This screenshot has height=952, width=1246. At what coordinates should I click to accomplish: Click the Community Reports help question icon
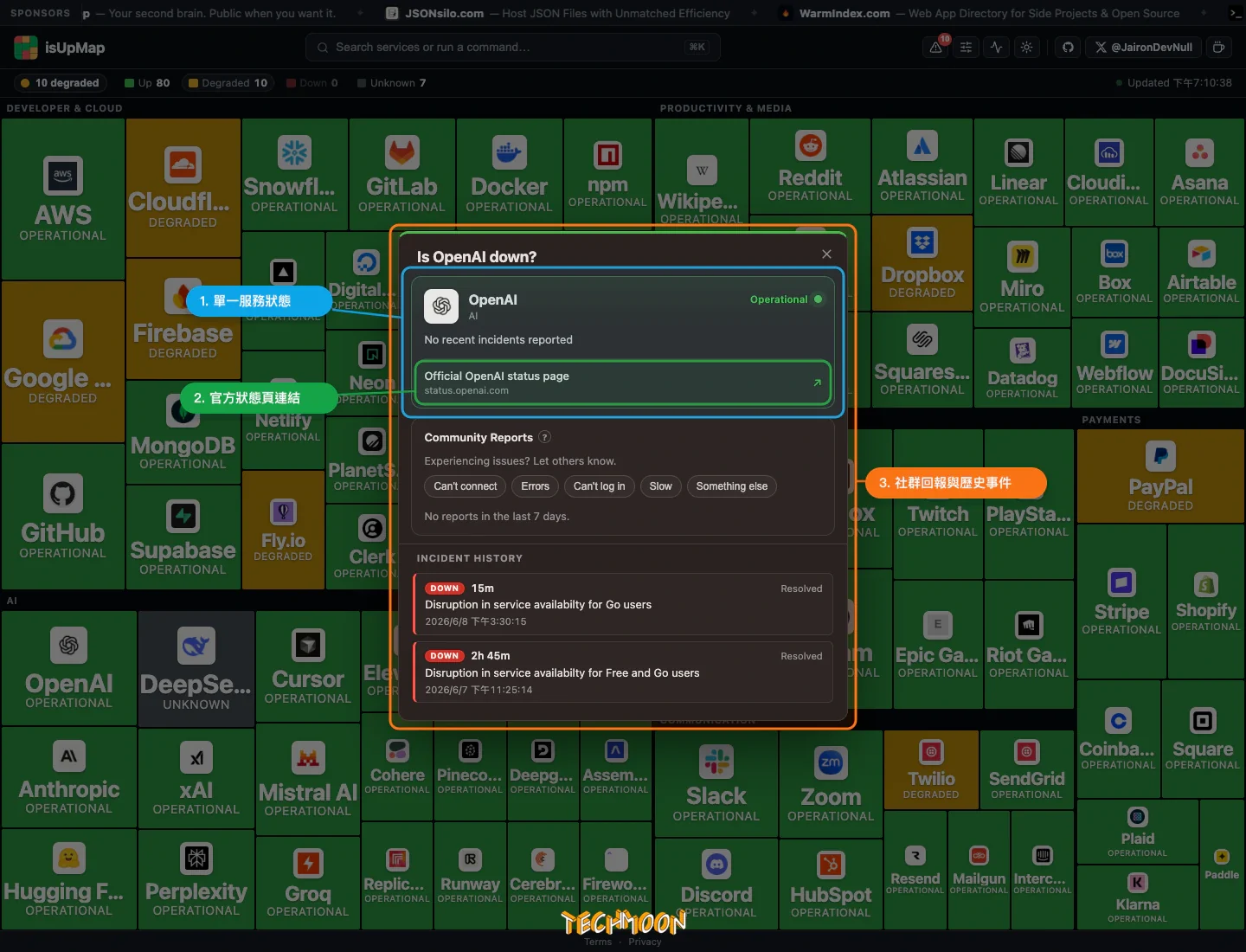pos(545,437)
